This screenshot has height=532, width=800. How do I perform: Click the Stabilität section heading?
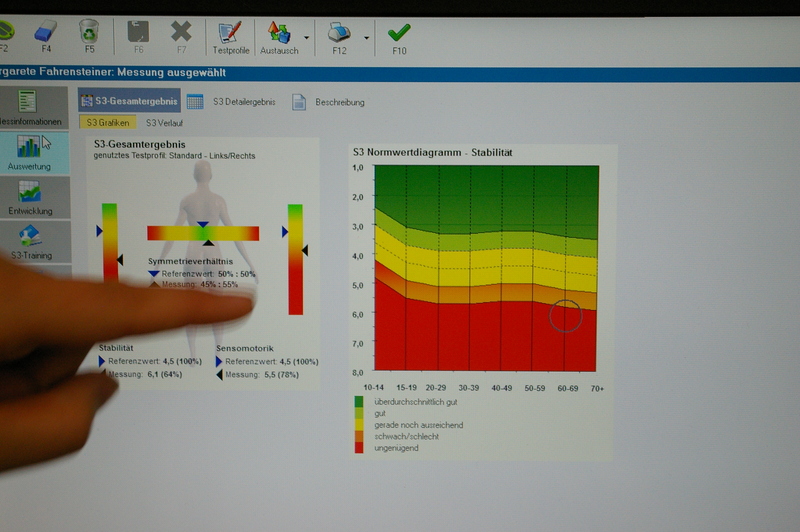pos(116,348)
